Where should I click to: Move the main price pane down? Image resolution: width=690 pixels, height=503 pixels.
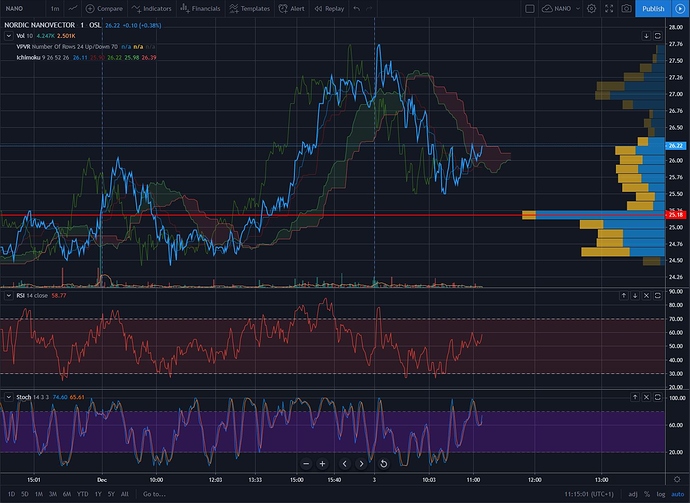[x=646, y=36]
